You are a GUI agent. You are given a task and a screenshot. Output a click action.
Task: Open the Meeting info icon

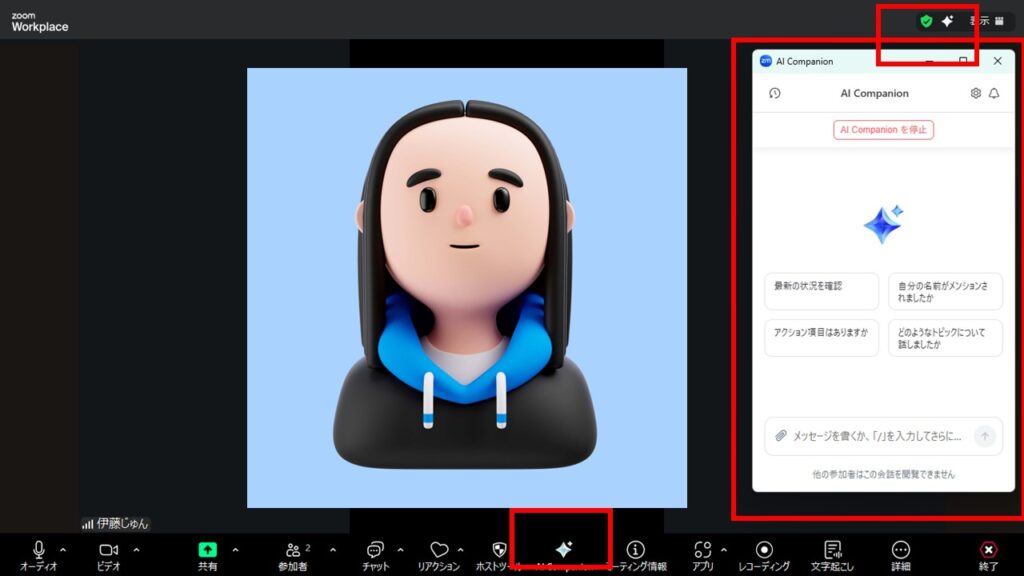coord(635,550)
